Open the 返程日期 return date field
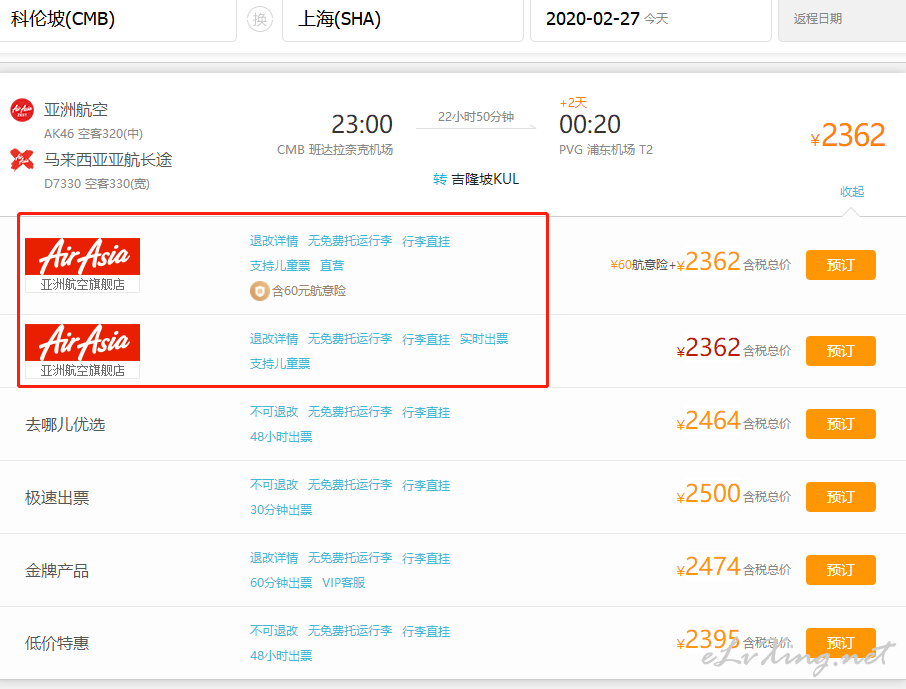This screenshot has height=689, width=906. [x=842, y=20]
